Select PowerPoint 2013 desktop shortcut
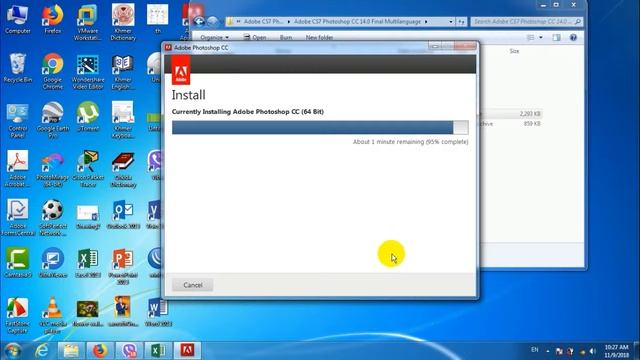The height and width of the screenshot is (360, 640). coord(123,267)
